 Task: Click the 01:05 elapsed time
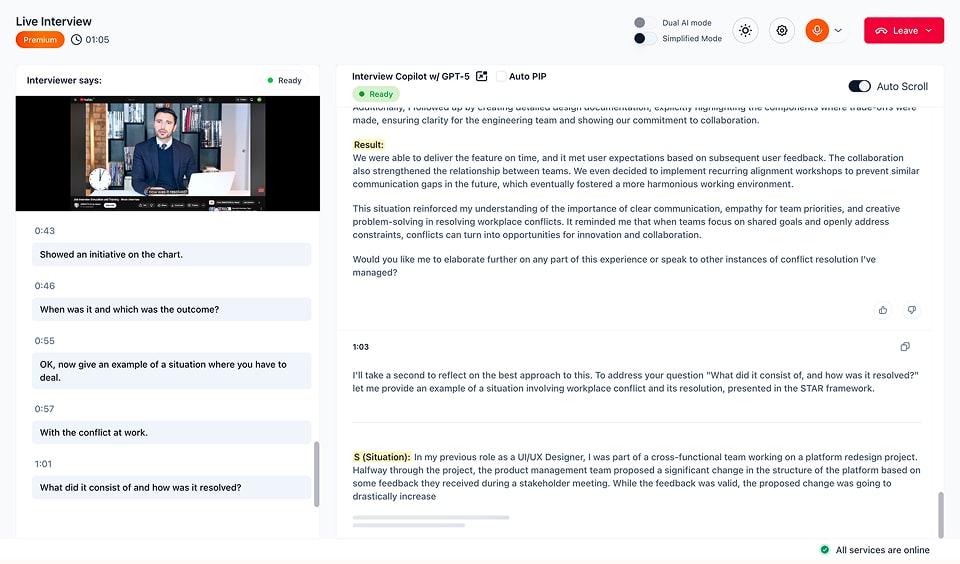pyautogui.click(x=97, y=40)
